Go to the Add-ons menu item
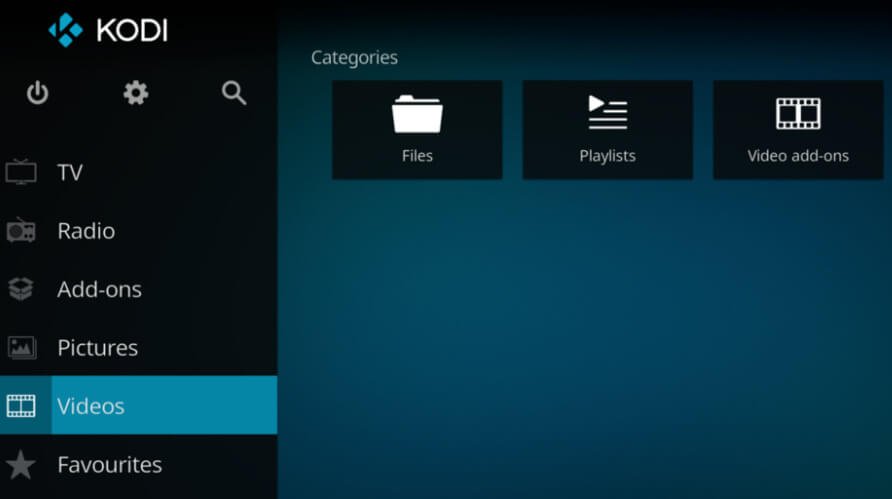892x499 pixels. pos(139,289)
